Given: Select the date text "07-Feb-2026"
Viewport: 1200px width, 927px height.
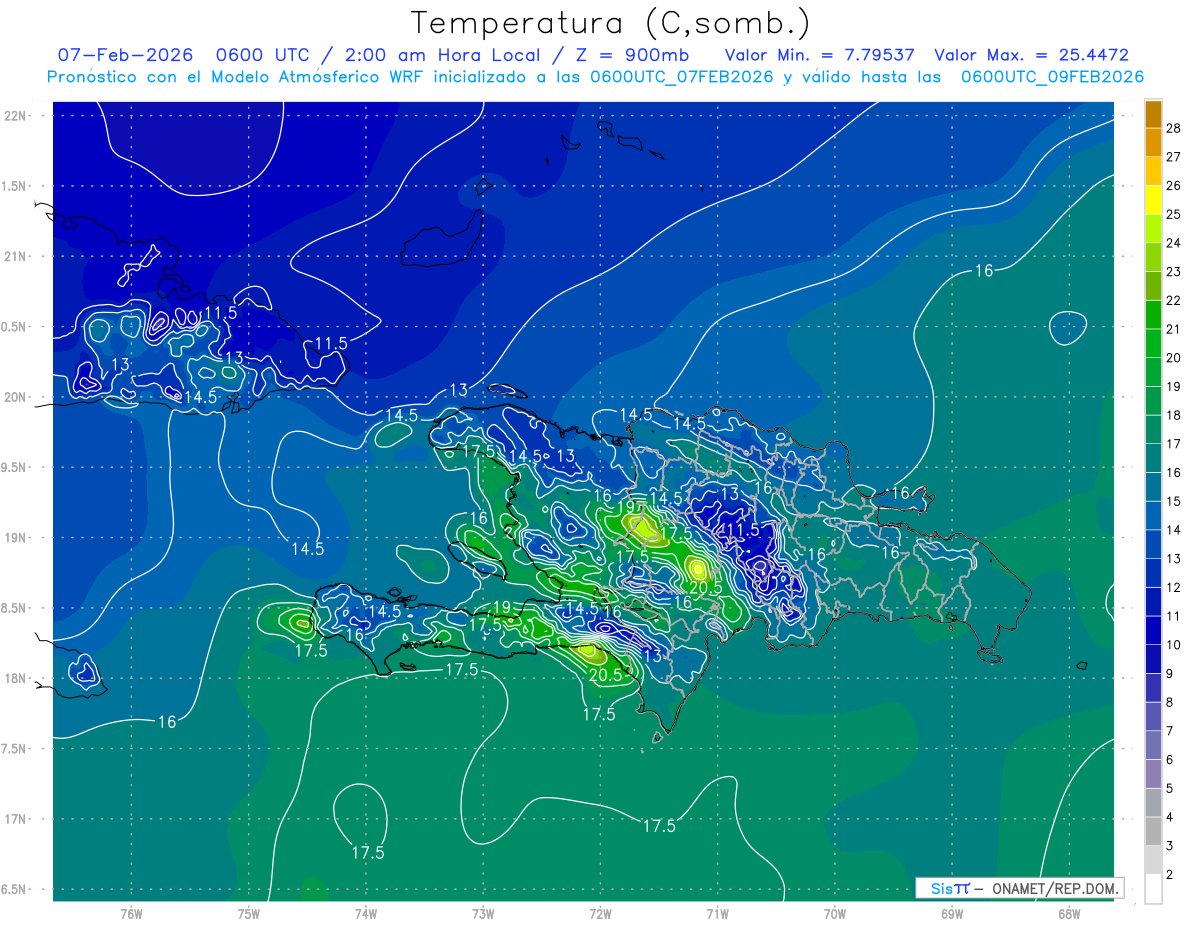Looking at the screenshot, I should [x=126, y=56].
